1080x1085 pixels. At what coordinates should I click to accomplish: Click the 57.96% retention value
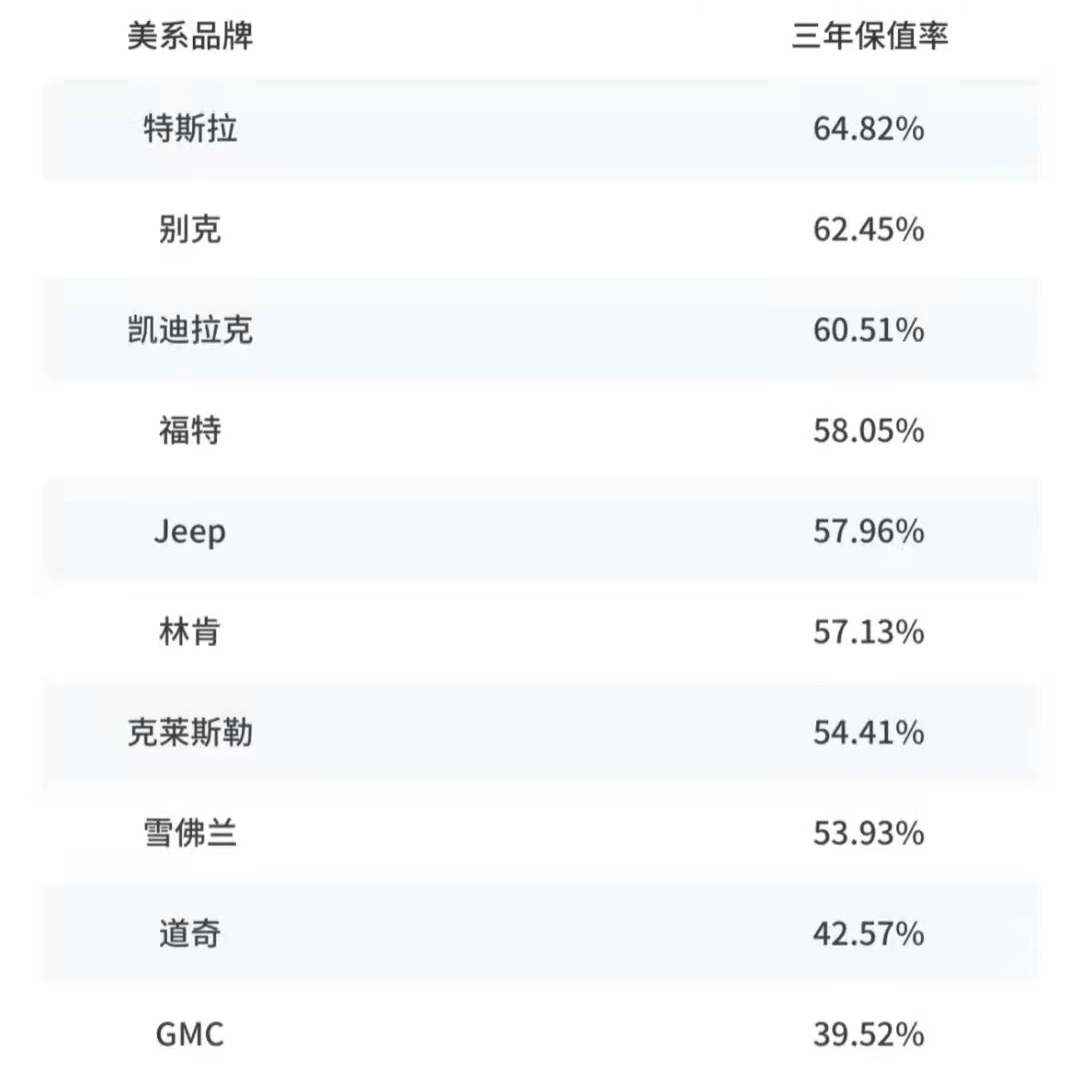868,532
